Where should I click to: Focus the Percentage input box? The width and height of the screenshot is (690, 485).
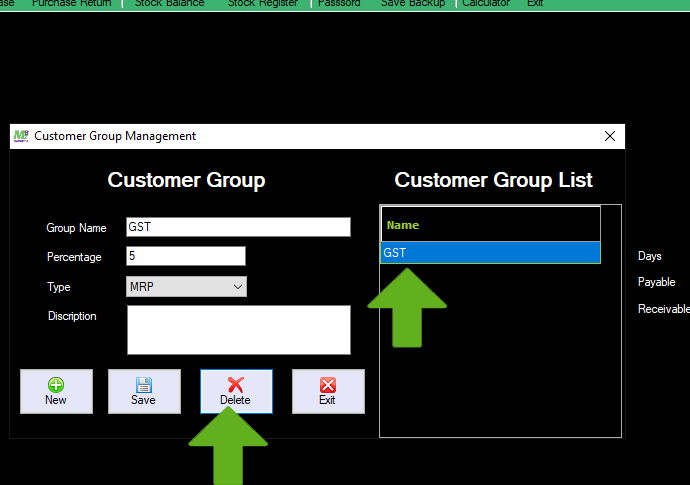coord(185,257)
